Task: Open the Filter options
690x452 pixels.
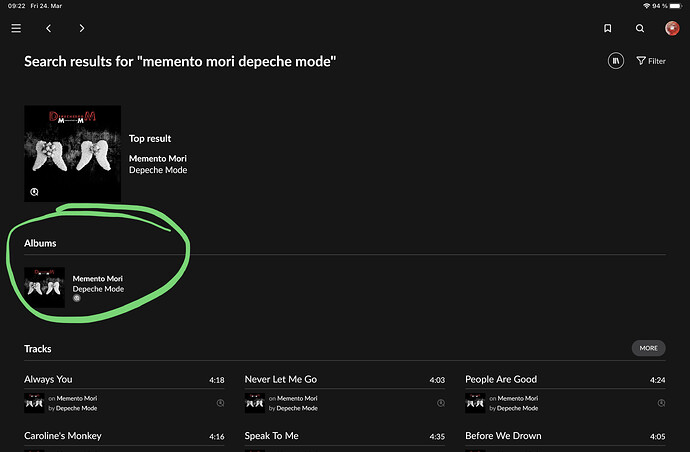Action: (651, 61)
